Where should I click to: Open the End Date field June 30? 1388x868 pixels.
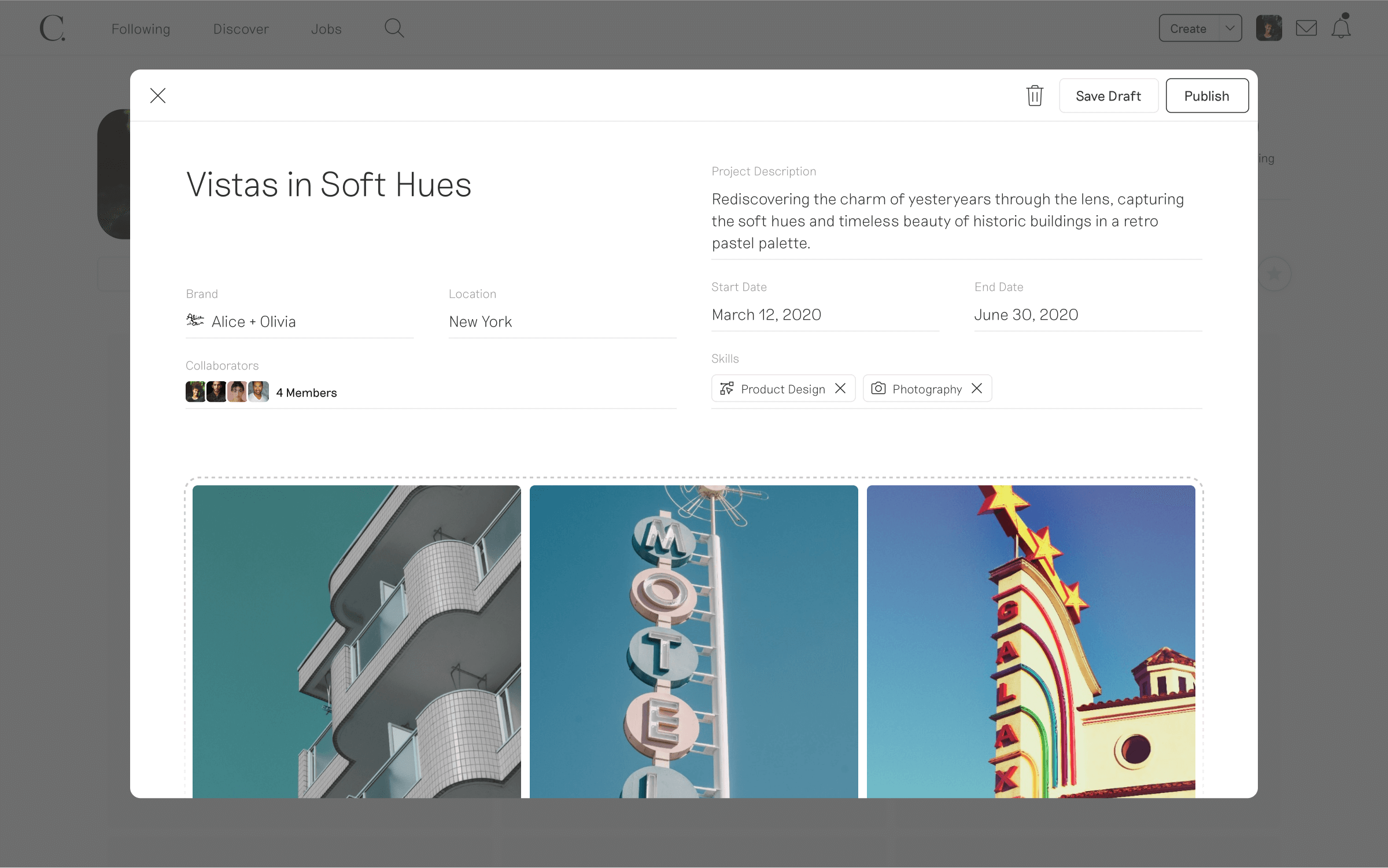(1026, 315)
